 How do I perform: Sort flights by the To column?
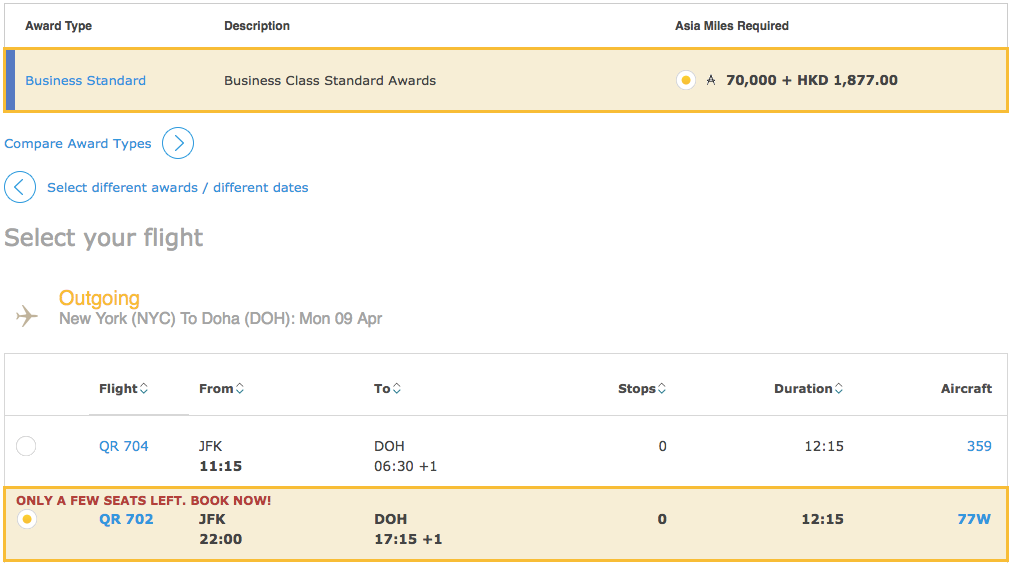(387, 389)
